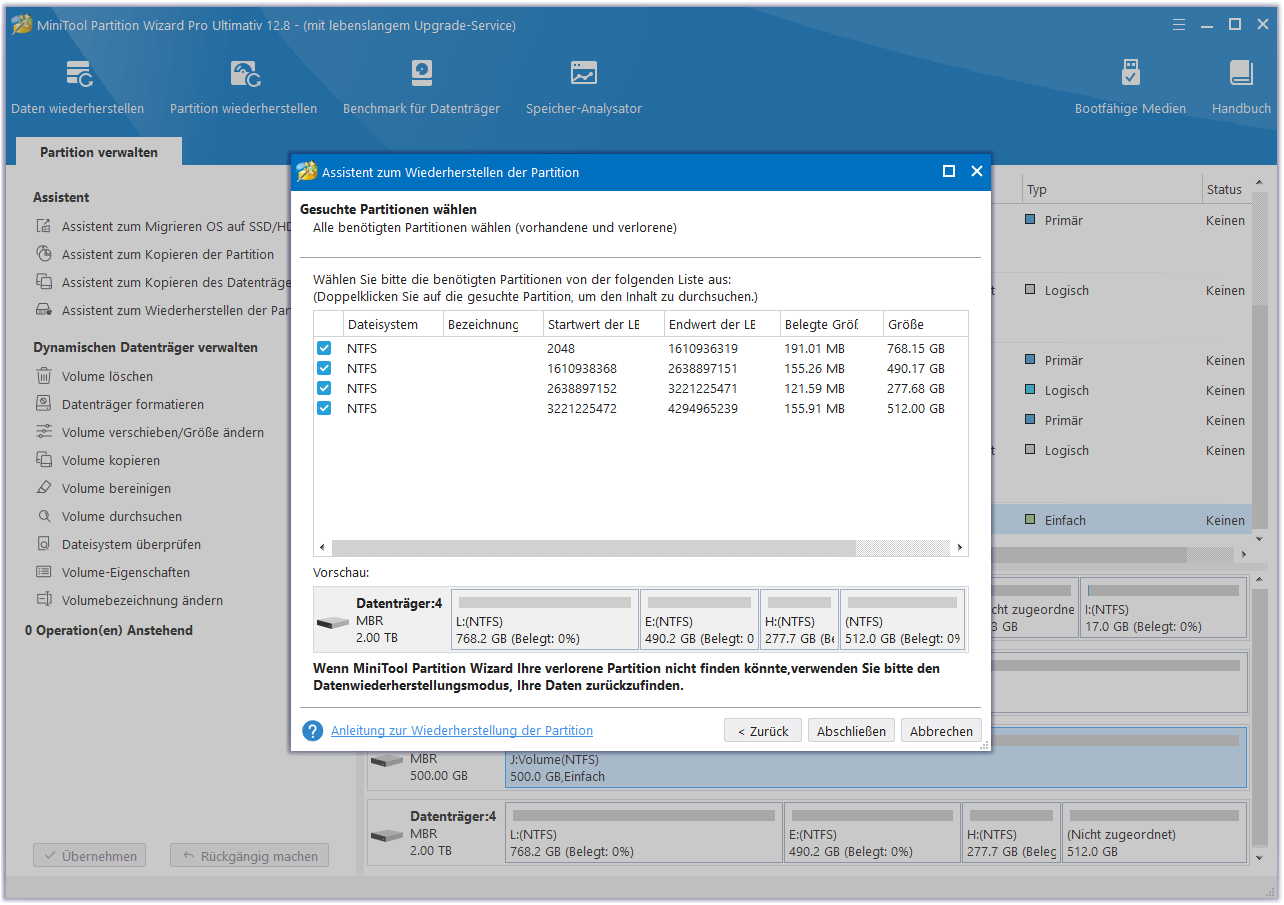Click Datenträger 4 disk icon in dialog preview
This screenshot has width=1284, height=905.
coord(333,622)
